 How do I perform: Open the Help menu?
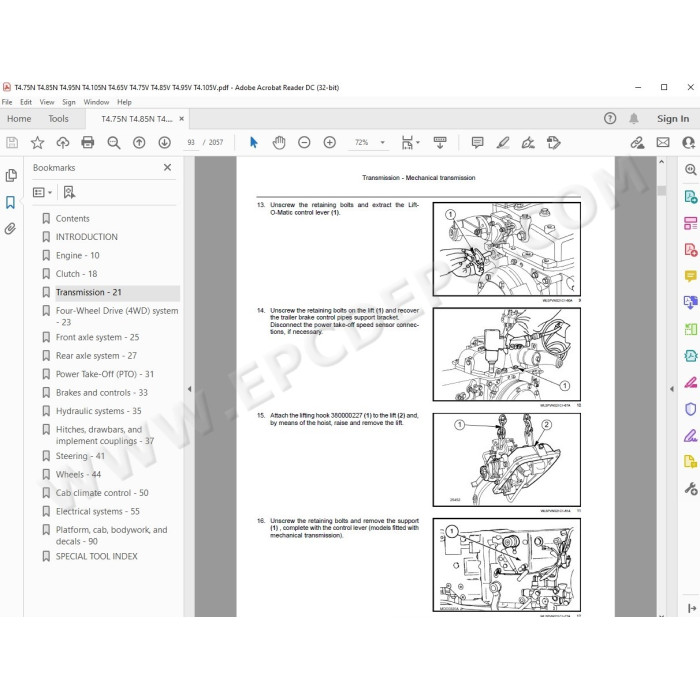pos(124,102)
